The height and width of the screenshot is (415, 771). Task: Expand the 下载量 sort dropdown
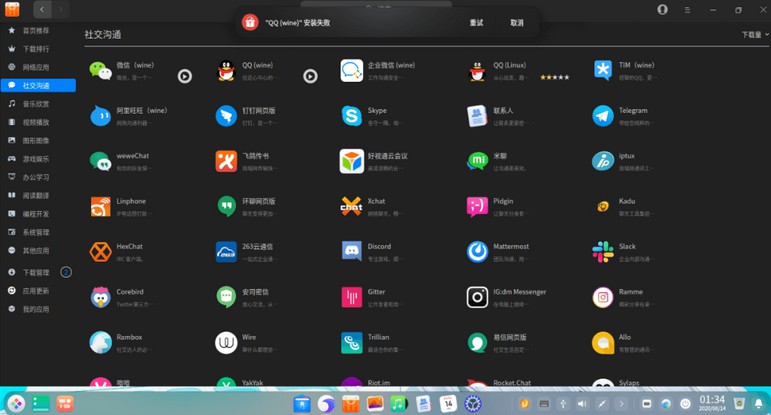(x=755, y=34)
